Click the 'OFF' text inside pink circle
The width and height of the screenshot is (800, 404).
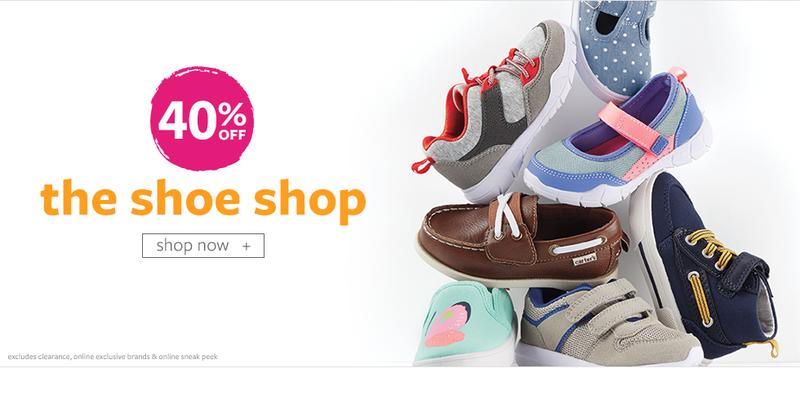232,135
